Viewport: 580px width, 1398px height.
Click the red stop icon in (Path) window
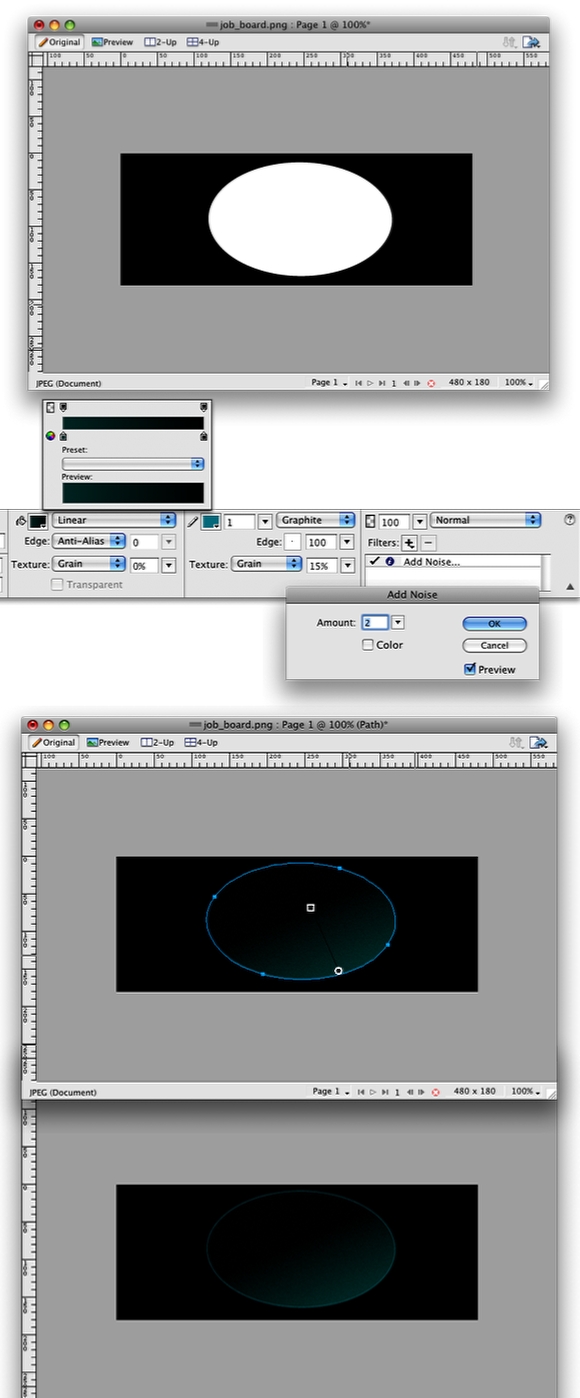pos(435,1092)
